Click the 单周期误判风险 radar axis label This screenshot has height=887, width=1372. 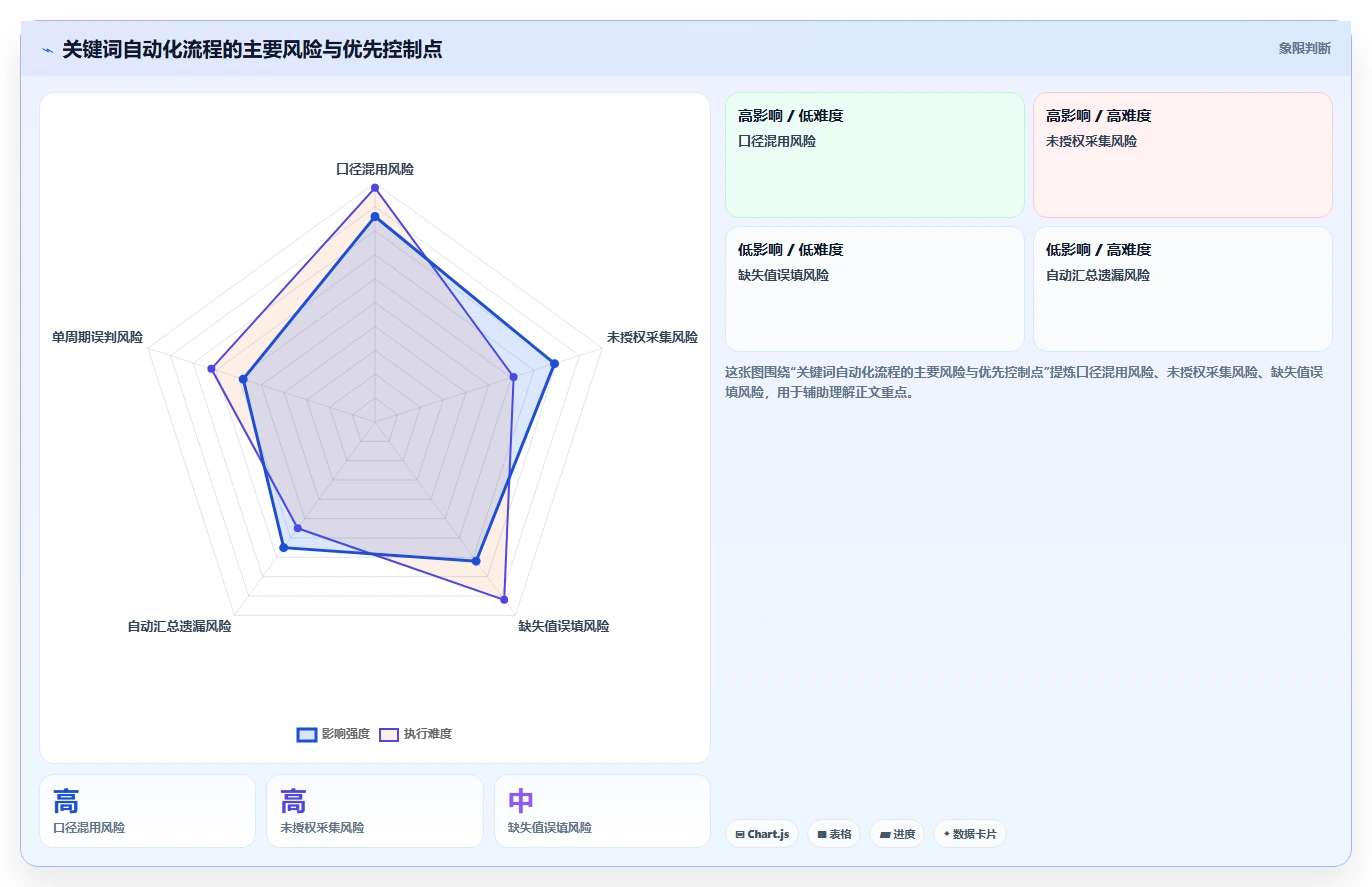(x=97, y=337)
